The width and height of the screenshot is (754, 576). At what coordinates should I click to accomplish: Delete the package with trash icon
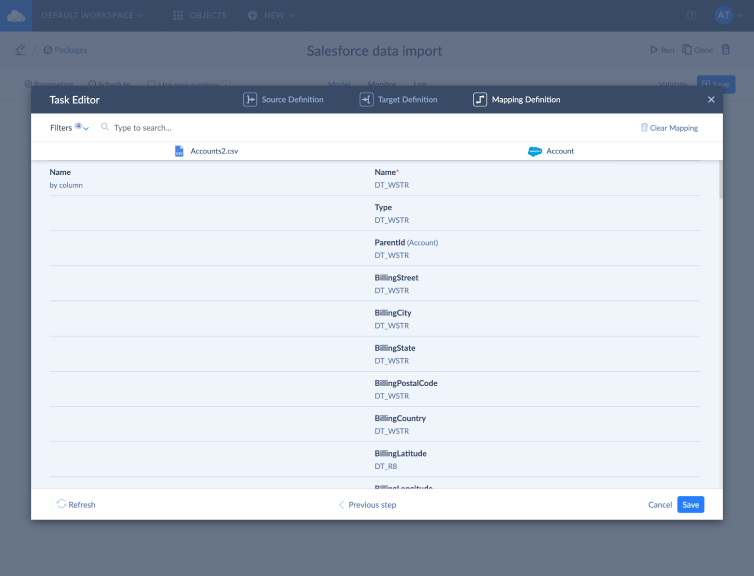pos(726,50)
